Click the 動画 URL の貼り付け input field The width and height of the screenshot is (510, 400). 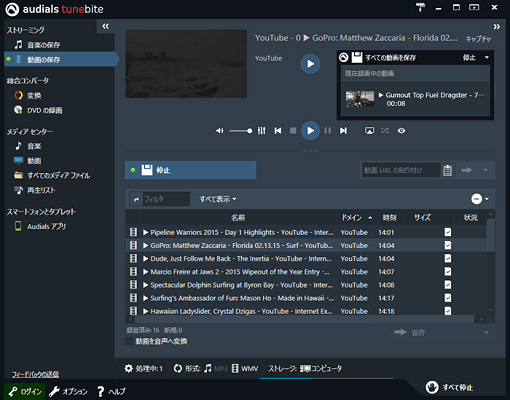pyautogui.click(x=401, y=170)
